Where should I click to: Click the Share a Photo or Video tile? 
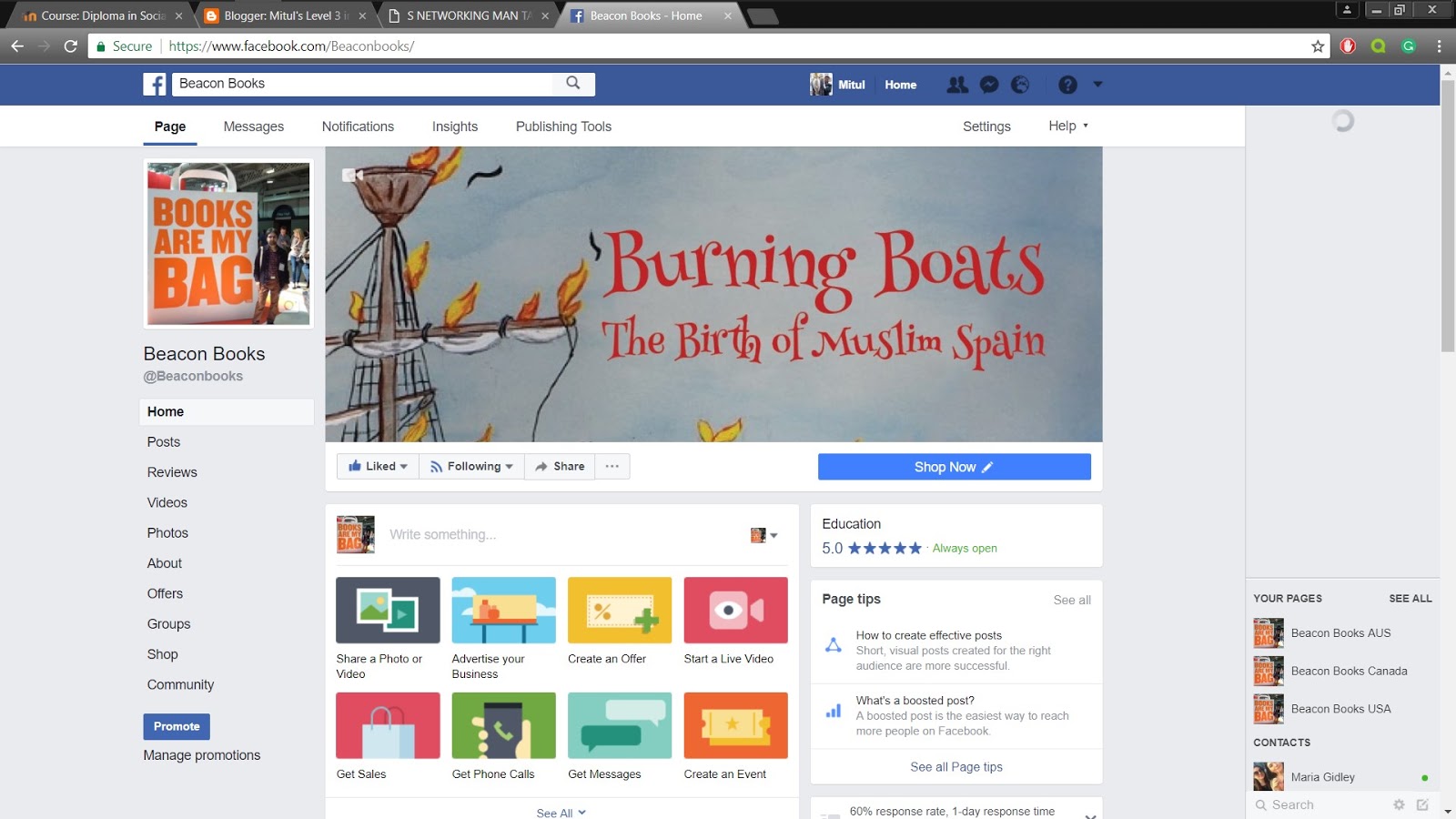point(388,628)
